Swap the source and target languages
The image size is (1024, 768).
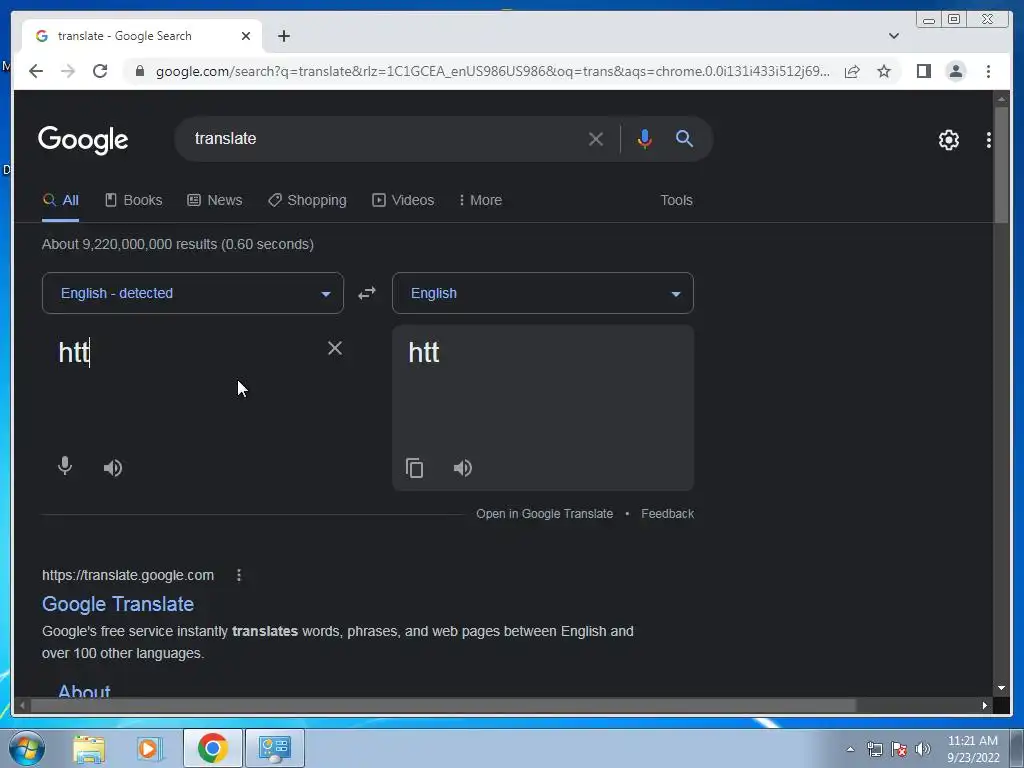click(x=367, y=293)
